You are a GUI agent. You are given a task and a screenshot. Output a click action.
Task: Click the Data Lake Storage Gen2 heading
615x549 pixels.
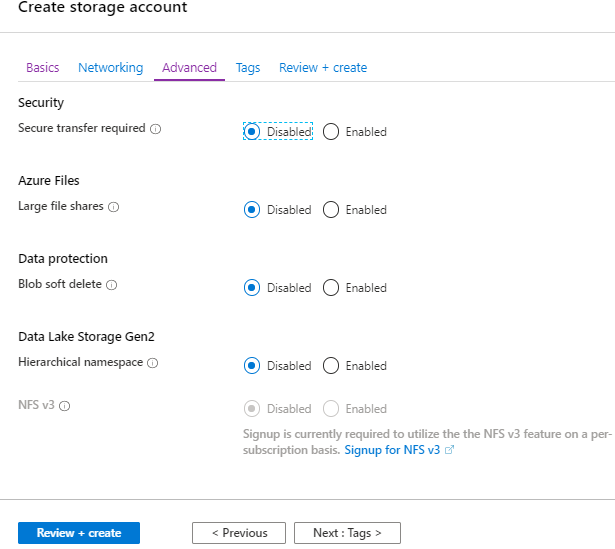[86, 337]
